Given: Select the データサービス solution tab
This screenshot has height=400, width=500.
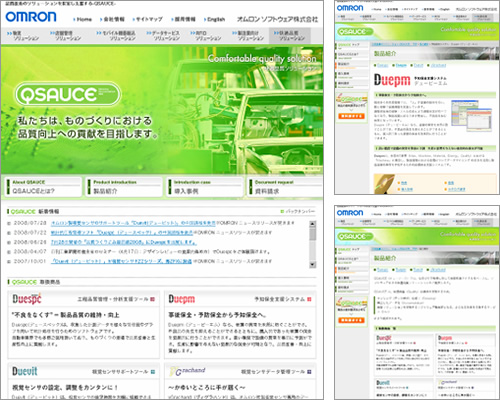Looking at the screenshot, I should click(163, 36).
